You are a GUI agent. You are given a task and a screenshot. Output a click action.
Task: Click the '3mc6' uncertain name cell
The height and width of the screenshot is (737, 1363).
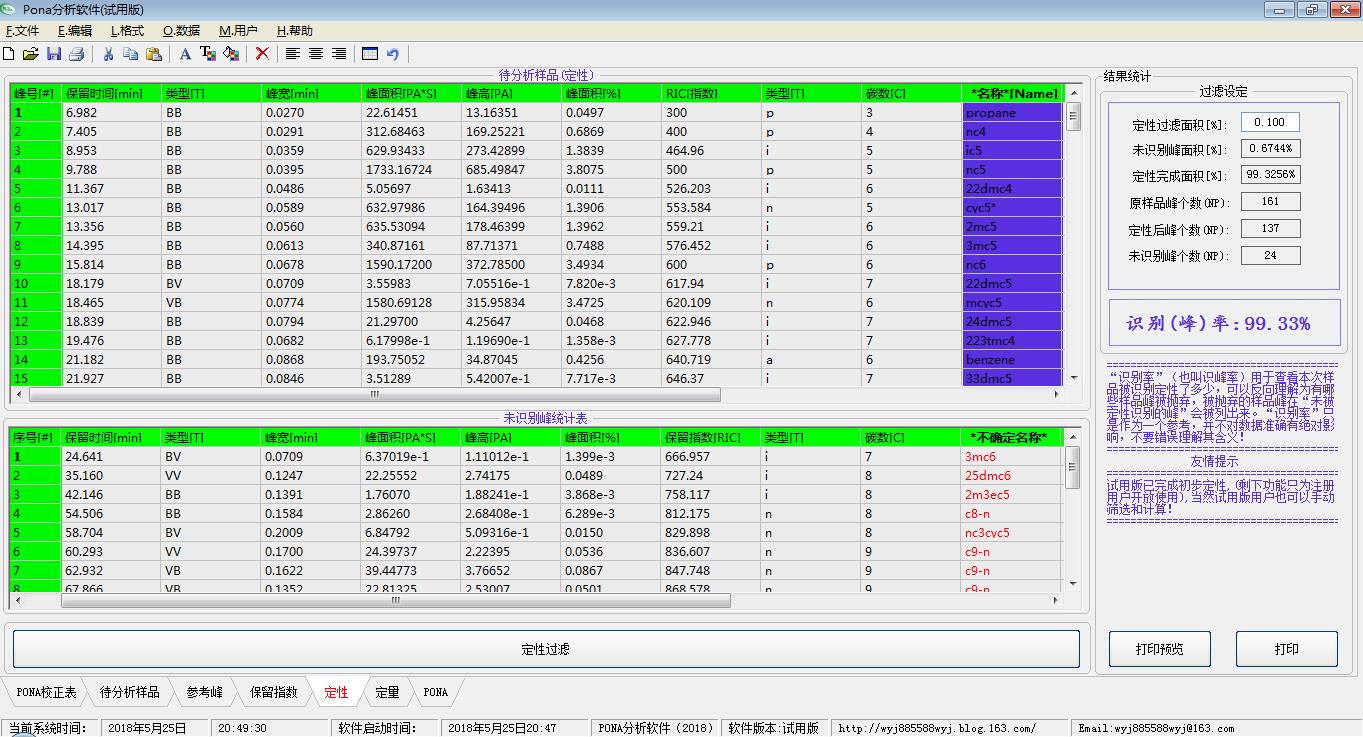[x=1012, y=457]
